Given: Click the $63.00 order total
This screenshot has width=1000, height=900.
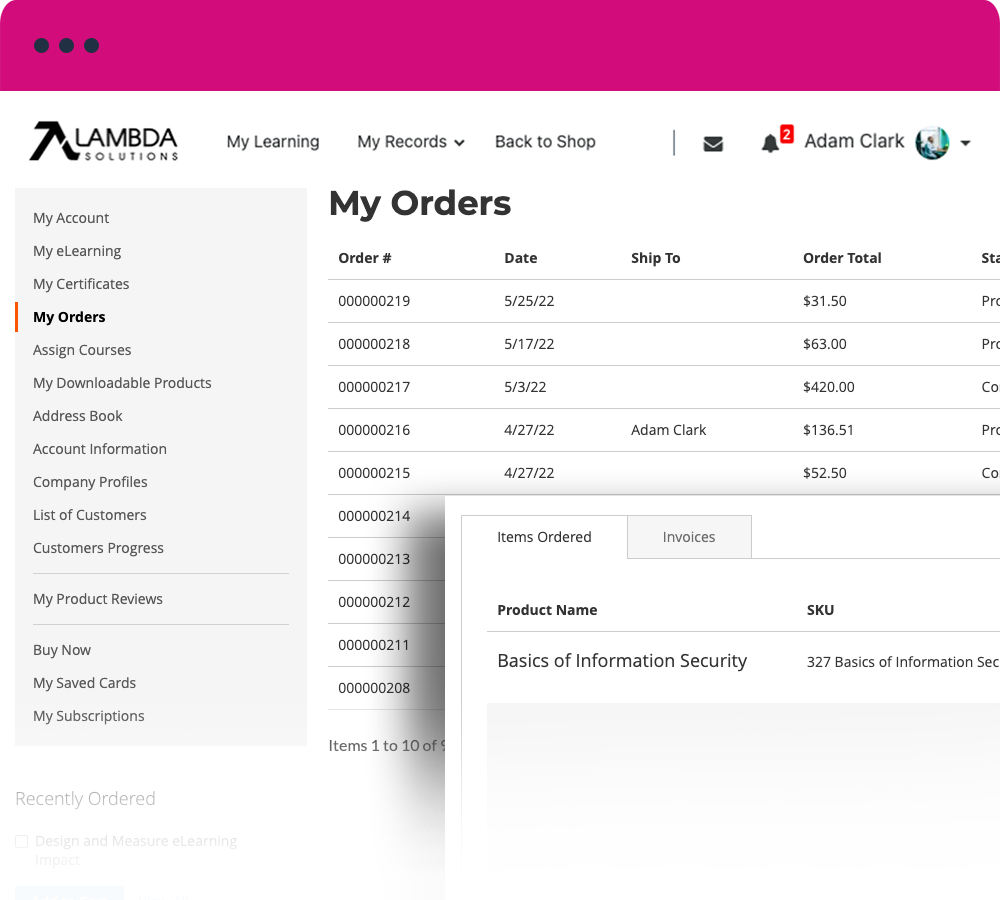Looking at the screenshot, I should [x=825, y=344].
